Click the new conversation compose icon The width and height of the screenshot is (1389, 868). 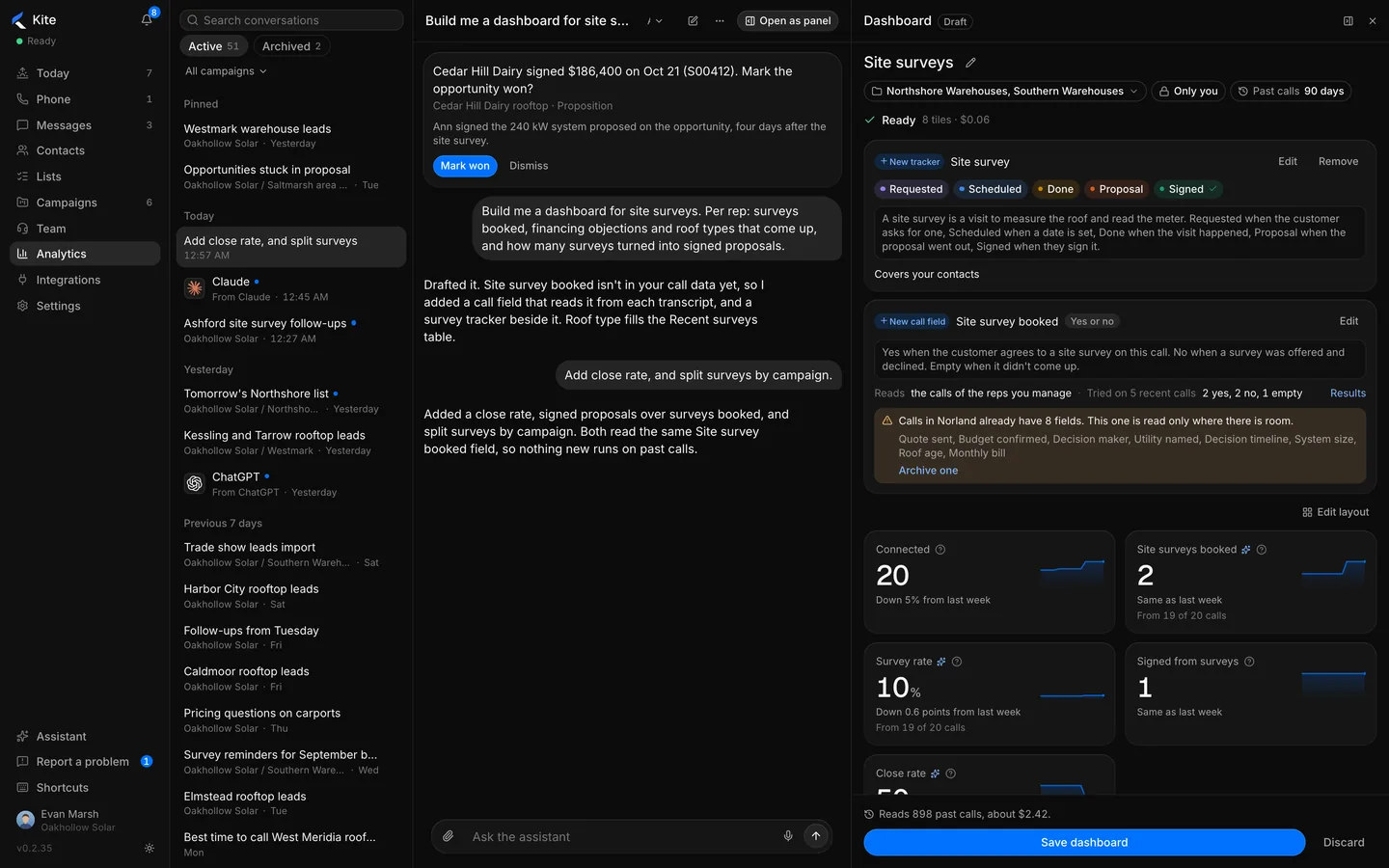pyautogui.click(x=693, y=20)
